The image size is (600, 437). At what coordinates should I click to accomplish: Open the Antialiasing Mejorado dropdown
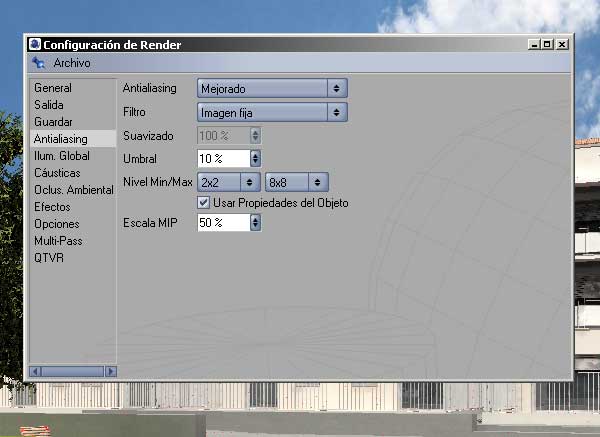(272, 88)
